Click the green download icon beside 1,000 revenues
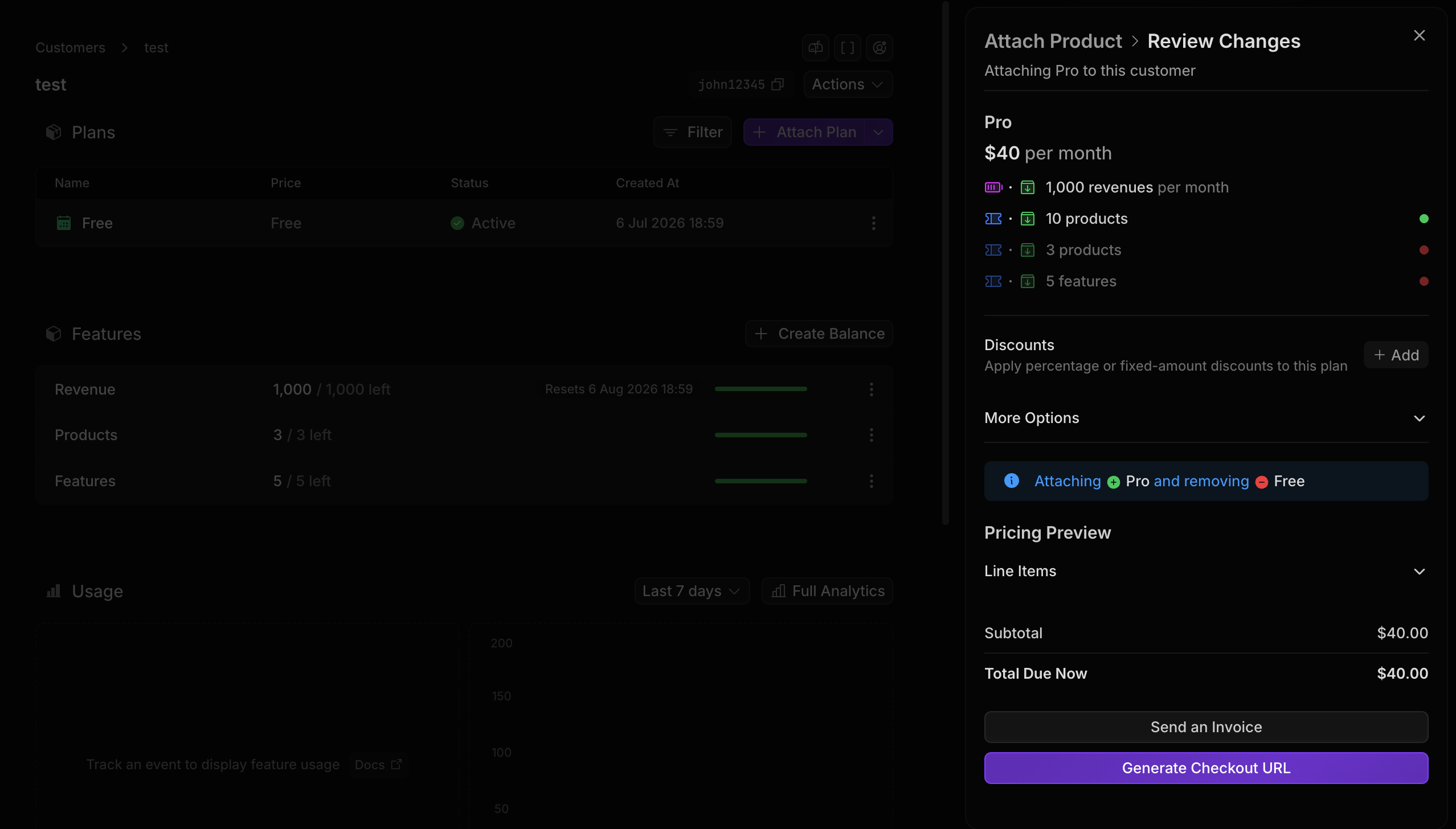 1028,187
